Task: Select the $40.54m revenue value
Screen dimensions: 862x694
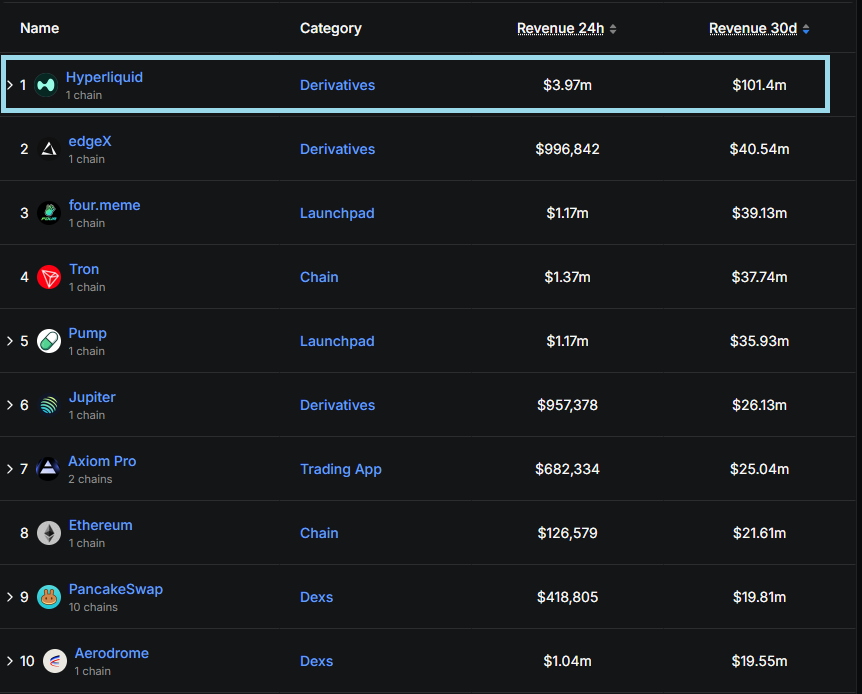Action: click(759, 149)
